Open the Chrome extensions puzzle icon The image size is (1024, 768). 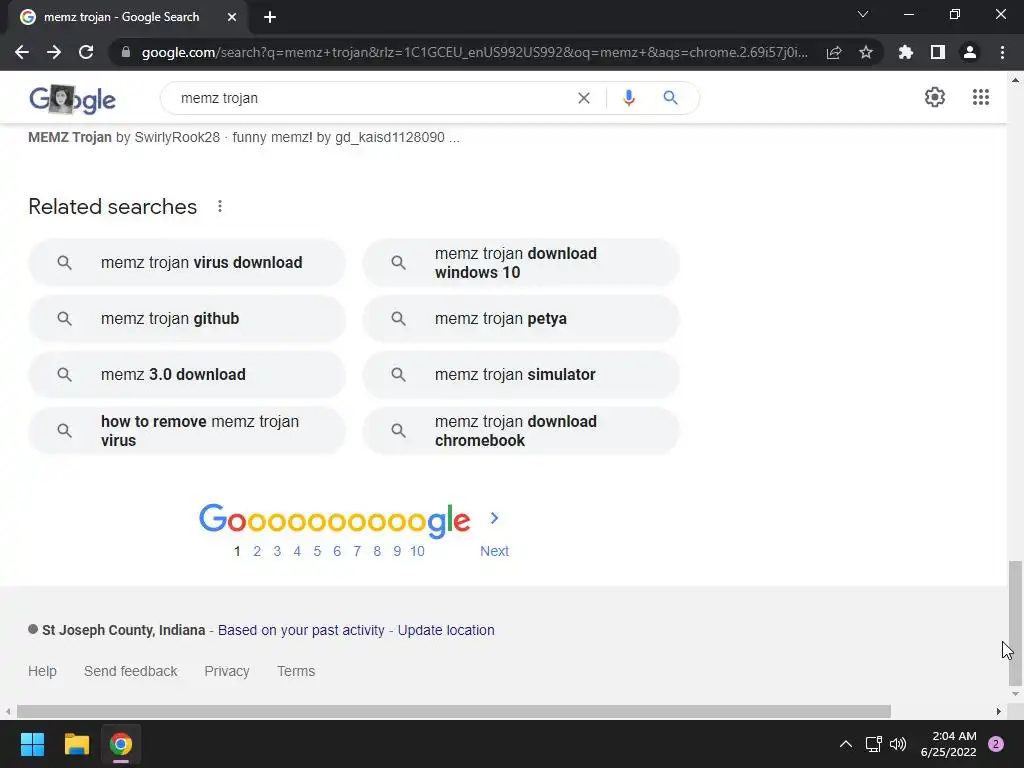click(x=906, y=52)
